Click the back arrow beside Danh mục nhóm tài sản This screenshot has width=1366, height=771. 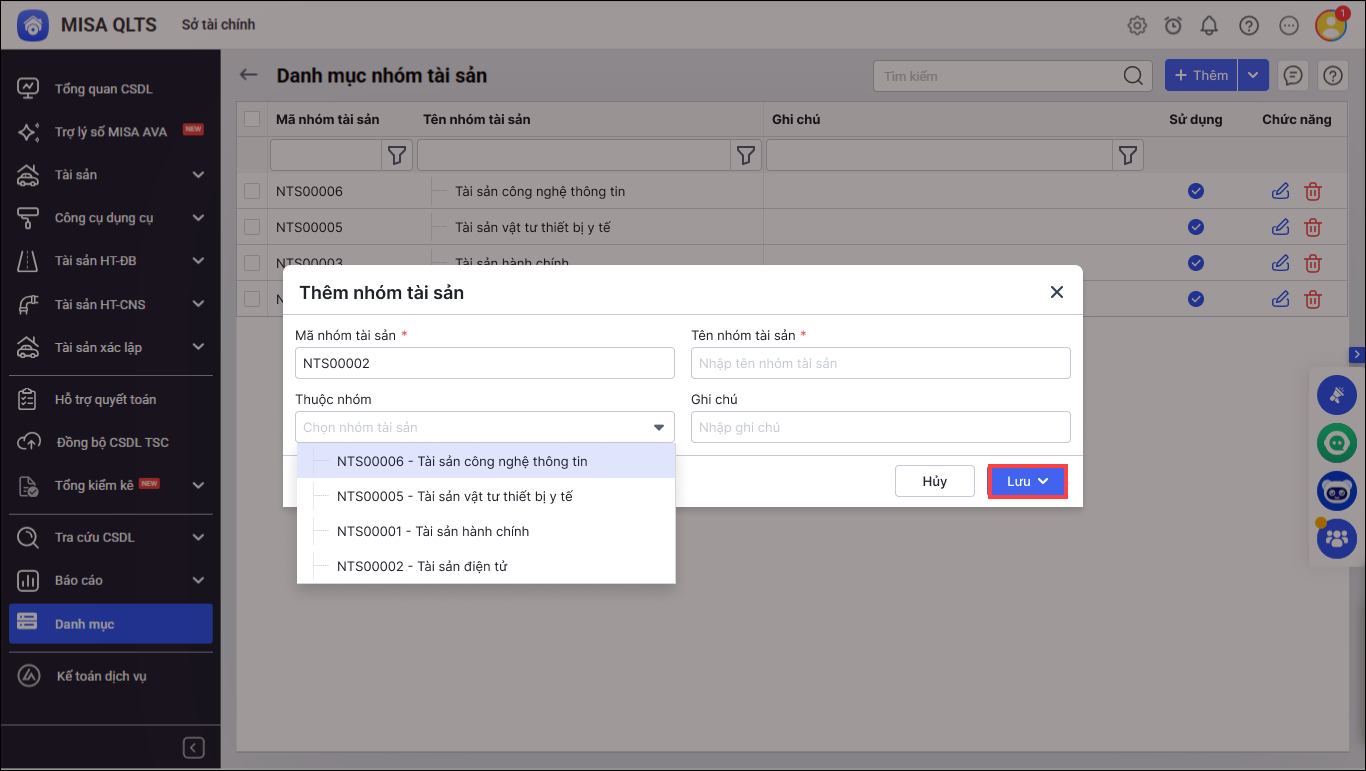coord(248,75)
